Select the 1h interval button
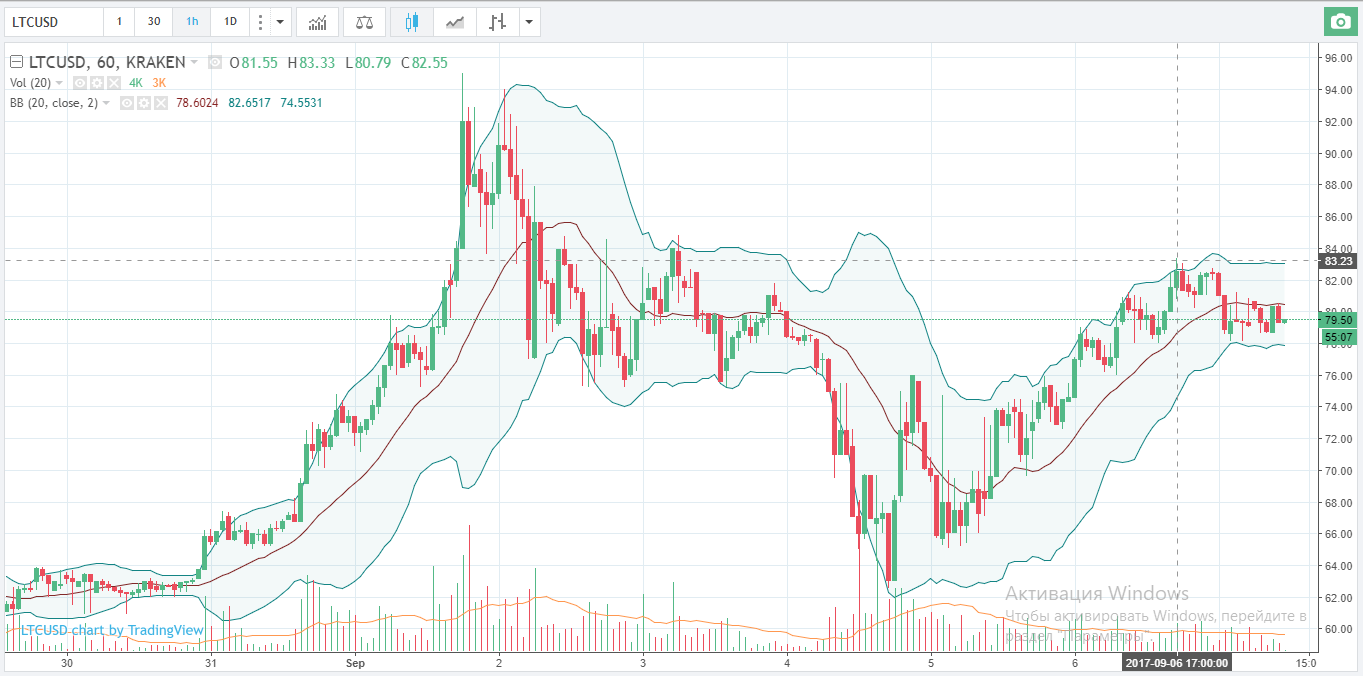This screenshot has width=1363, height=676. pyautogui.click(x=191, y=21)
